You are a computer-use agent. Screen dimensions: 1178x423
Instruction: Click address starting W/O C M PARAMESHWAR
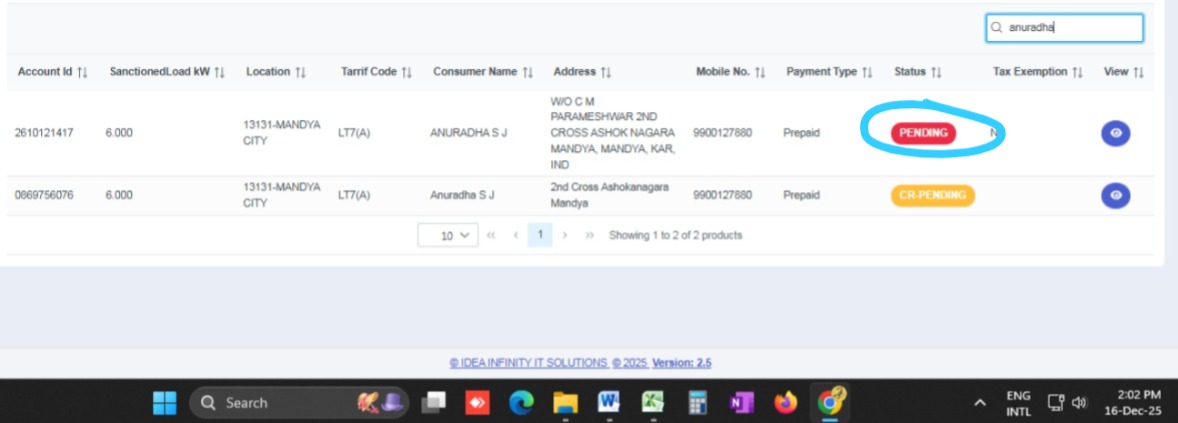(x=613, y=133)
